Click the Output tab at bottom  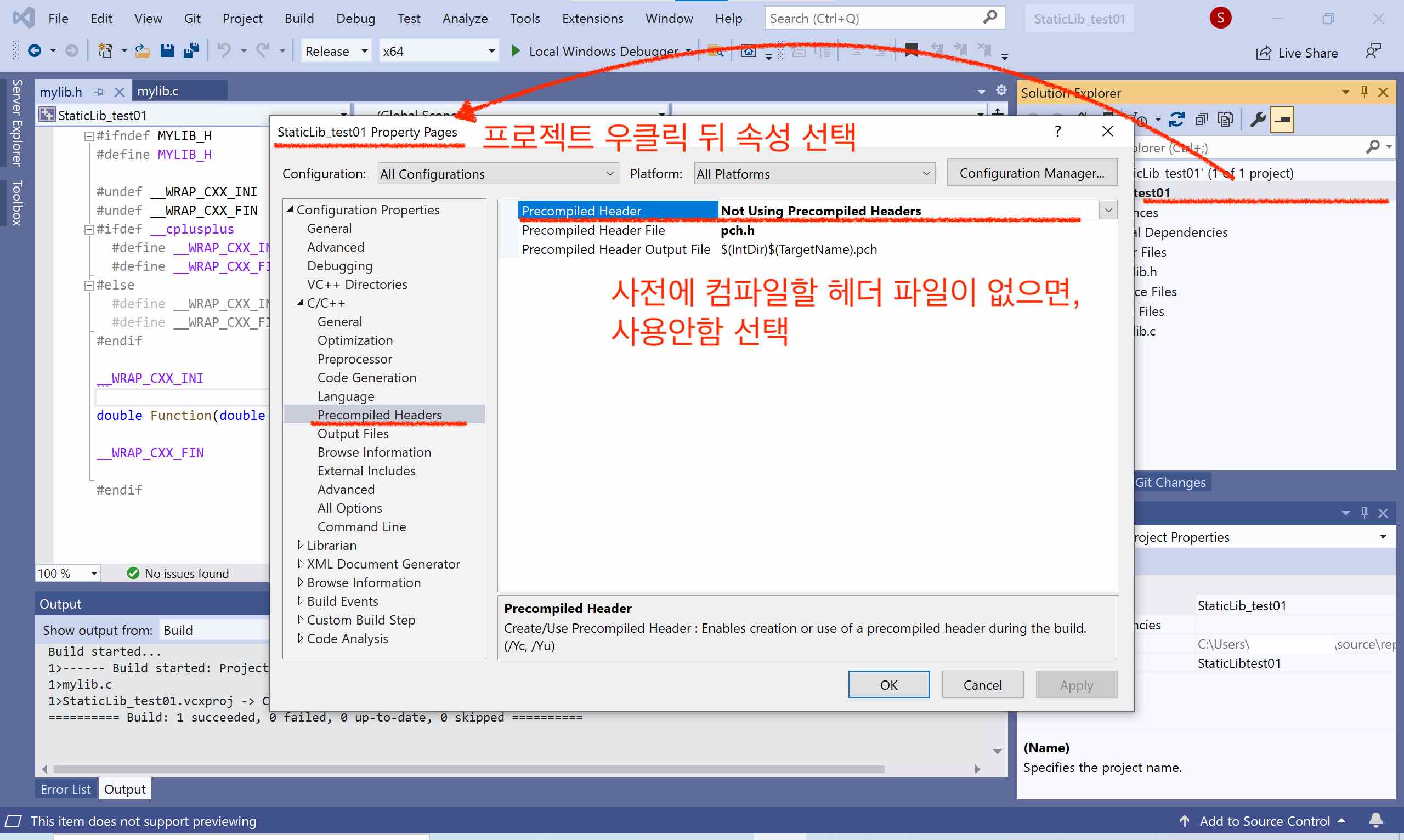(124, 789)
